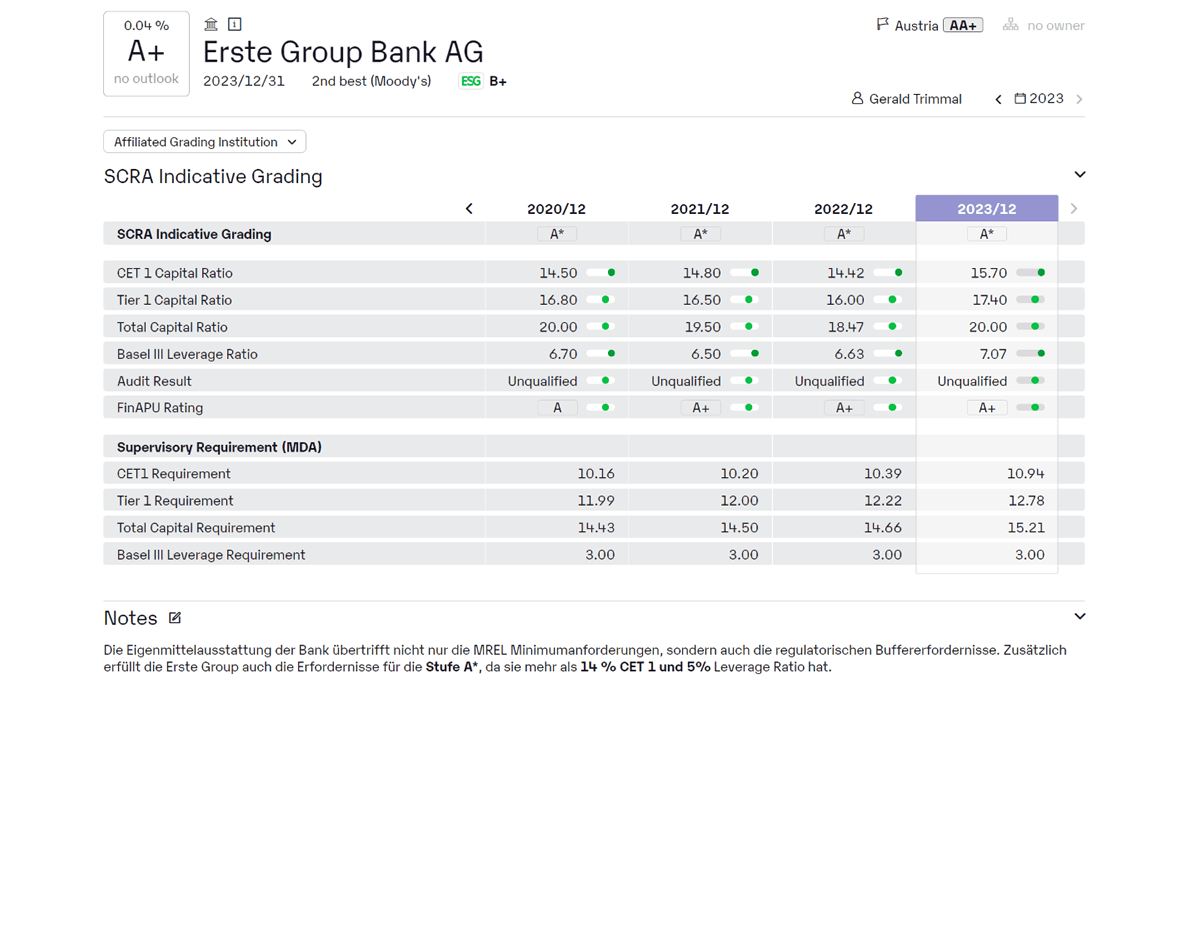Toggle Tier 1 Capital Ratio switch for 2021/12
This screenshot has height=930, width=1200.
tap(745, 300)
